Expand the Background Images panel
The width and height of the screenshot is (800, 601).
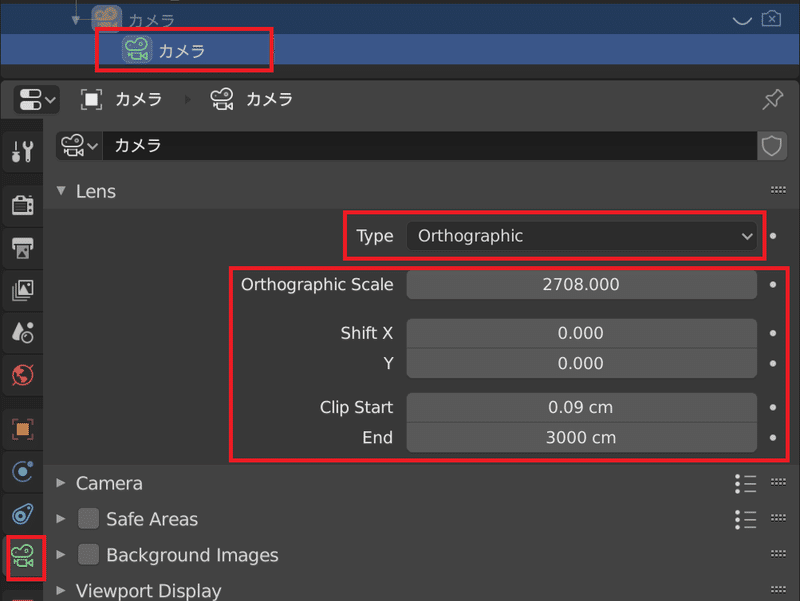pyautogui.click(x=61, y=555)
